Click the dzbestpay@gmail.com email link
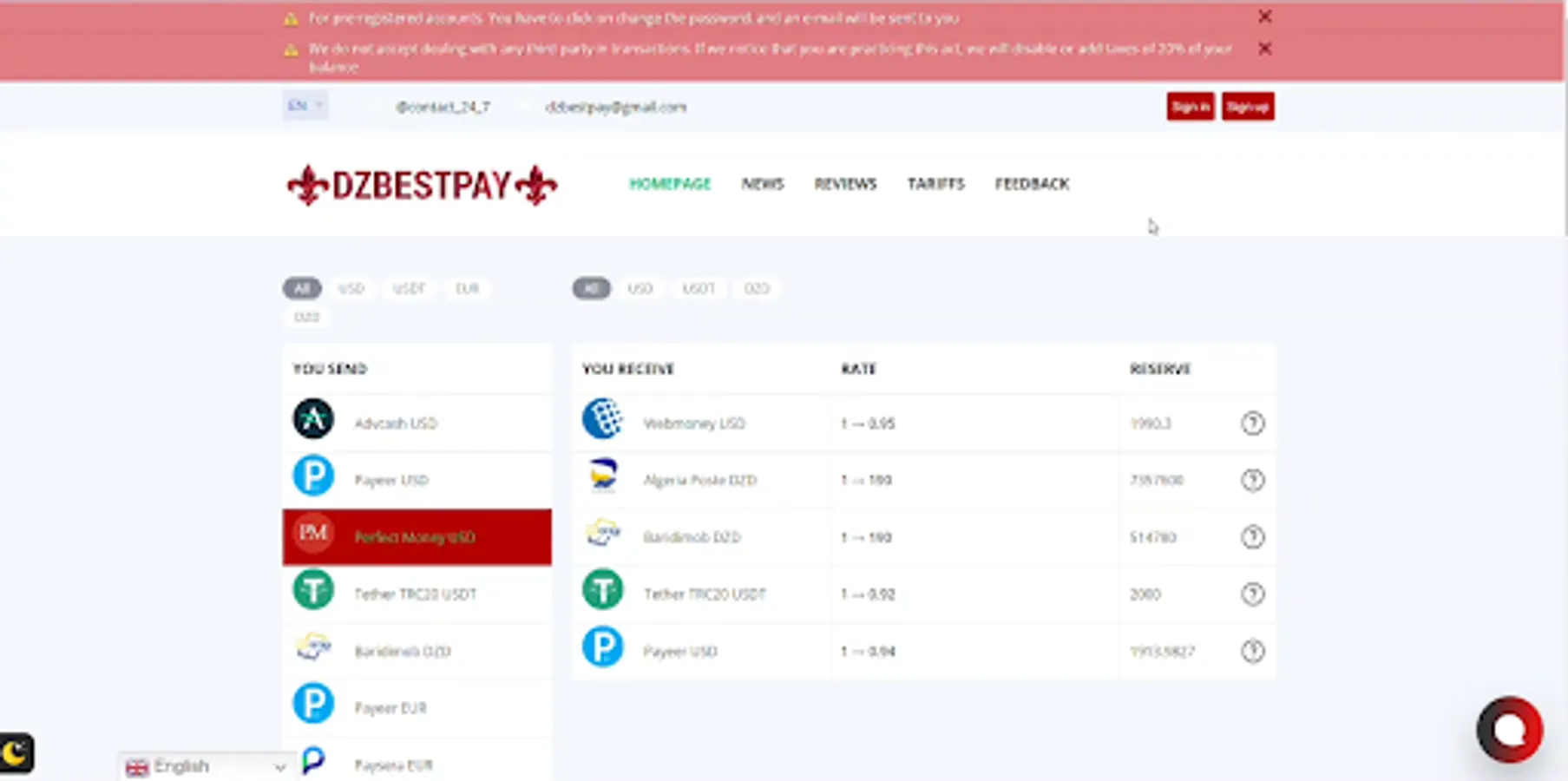Screen dimensions: 1568x781 pyautogui.click(x=616, y=107)
